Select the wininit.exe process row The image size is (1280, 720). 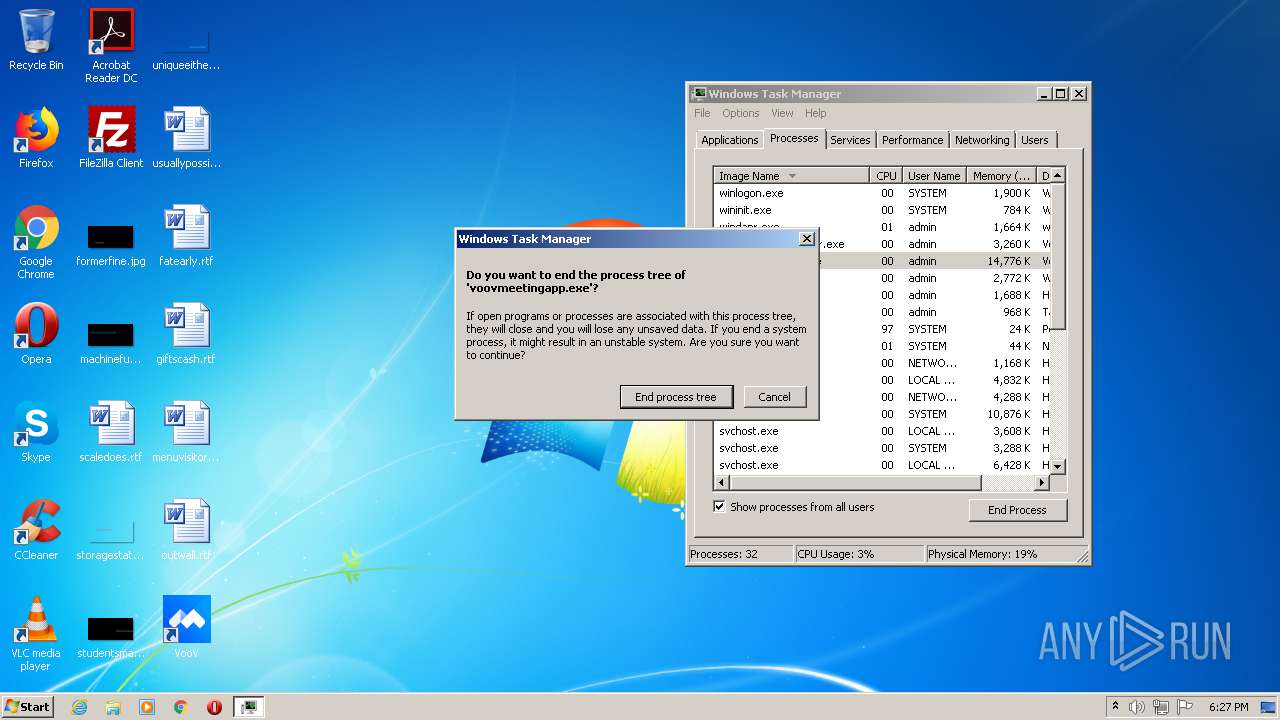[881, 210]
